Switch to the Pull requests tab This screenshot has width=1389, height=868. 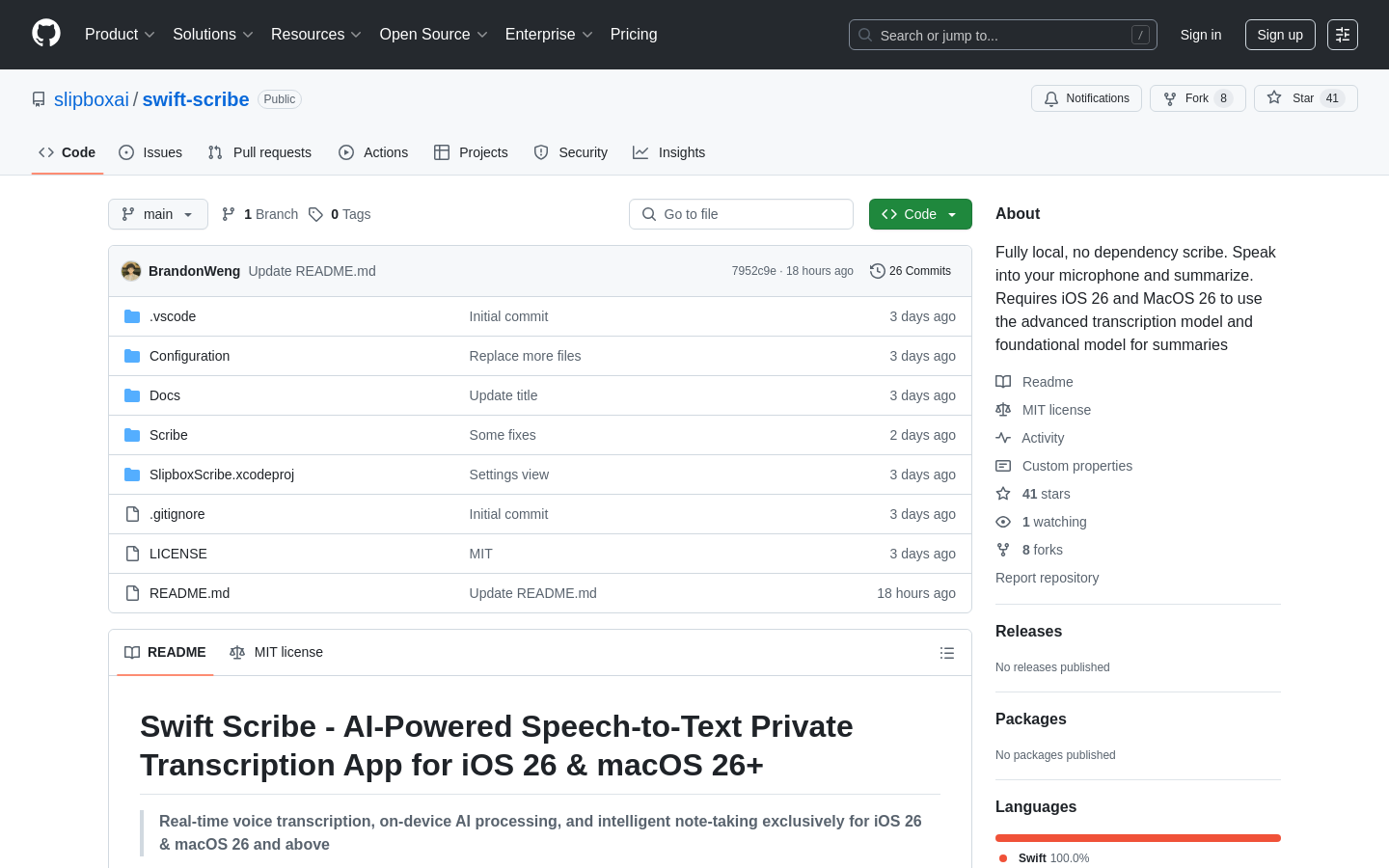259,152
